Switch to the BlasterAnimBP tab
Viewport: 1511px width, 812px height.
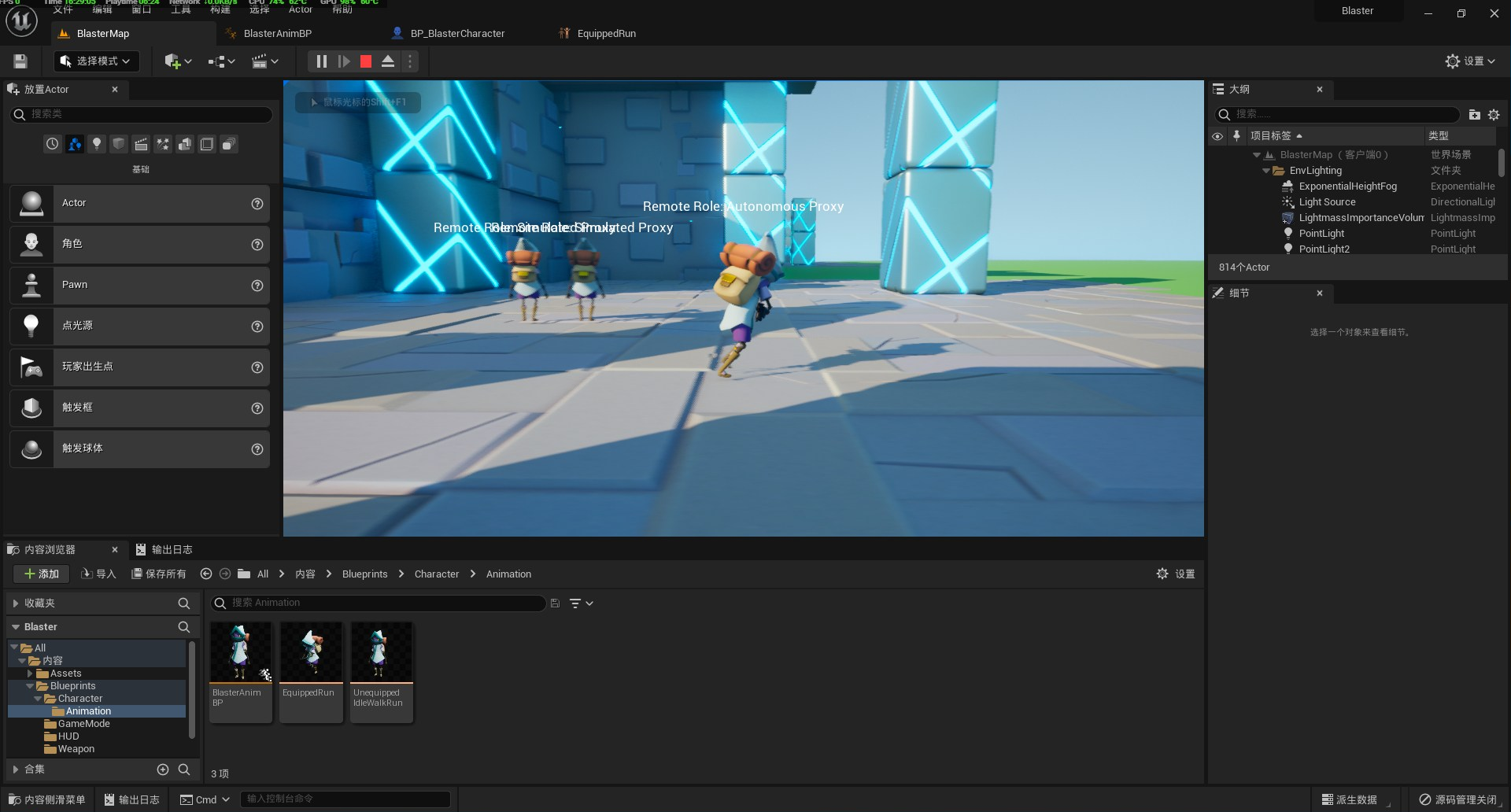coord(277,34)
